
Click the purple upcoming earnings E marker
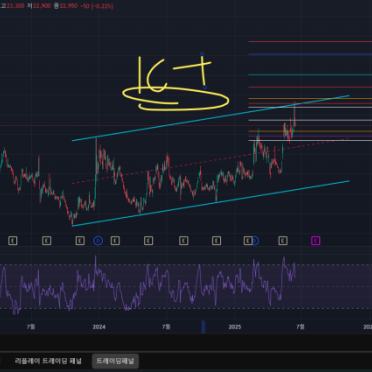pos(316,240)
